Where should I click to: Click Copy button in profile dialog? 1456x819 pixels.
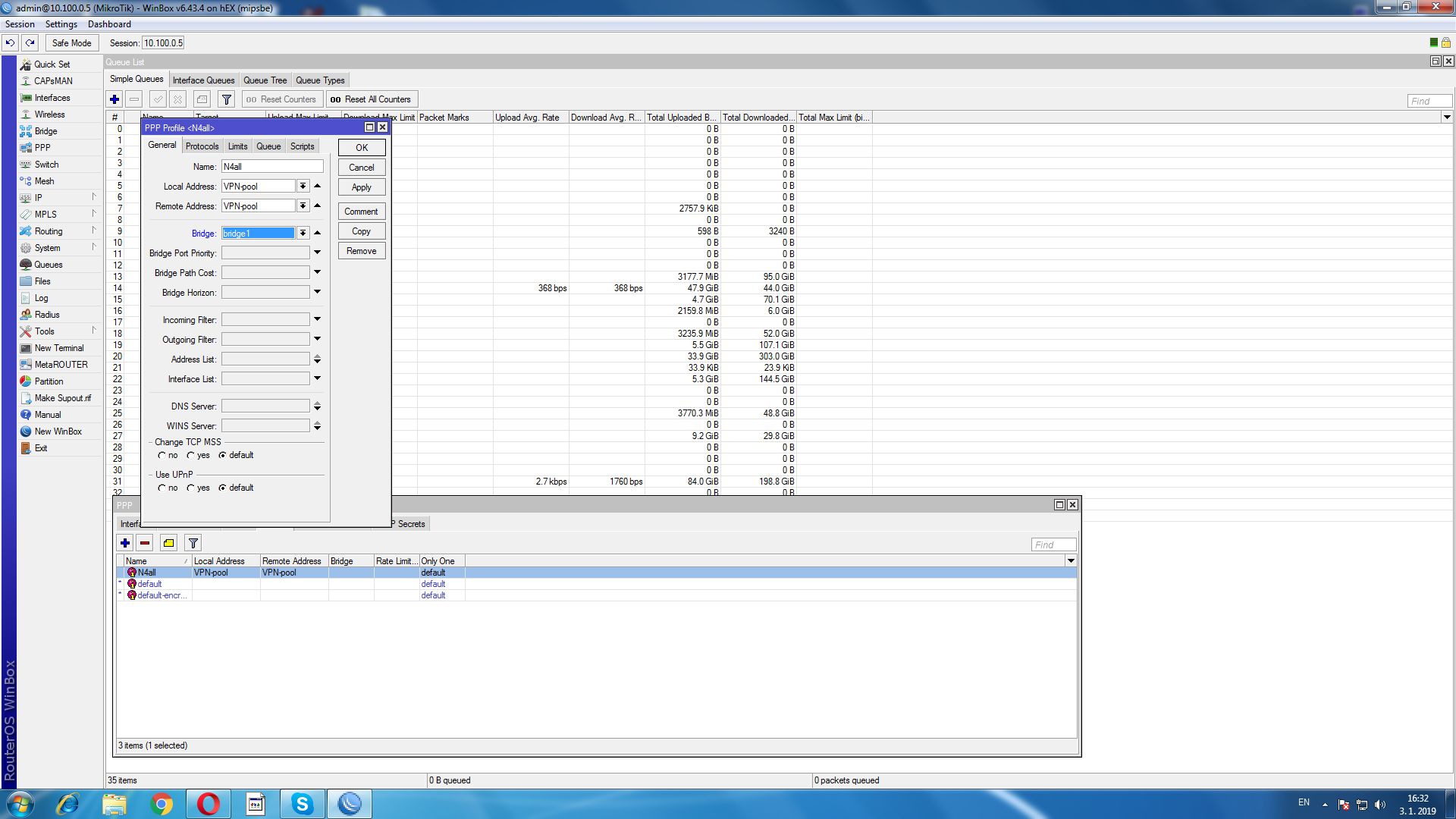(362, 231)
